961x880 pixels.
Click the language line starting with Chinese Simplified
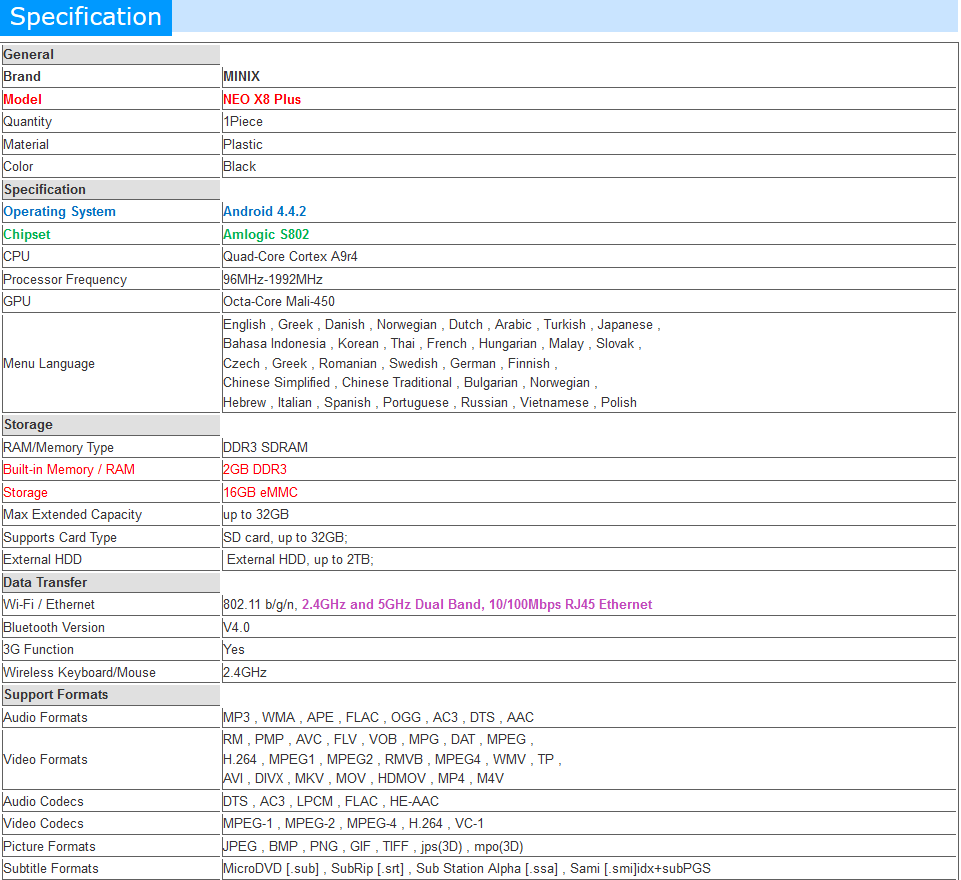(x=410, y=383)
